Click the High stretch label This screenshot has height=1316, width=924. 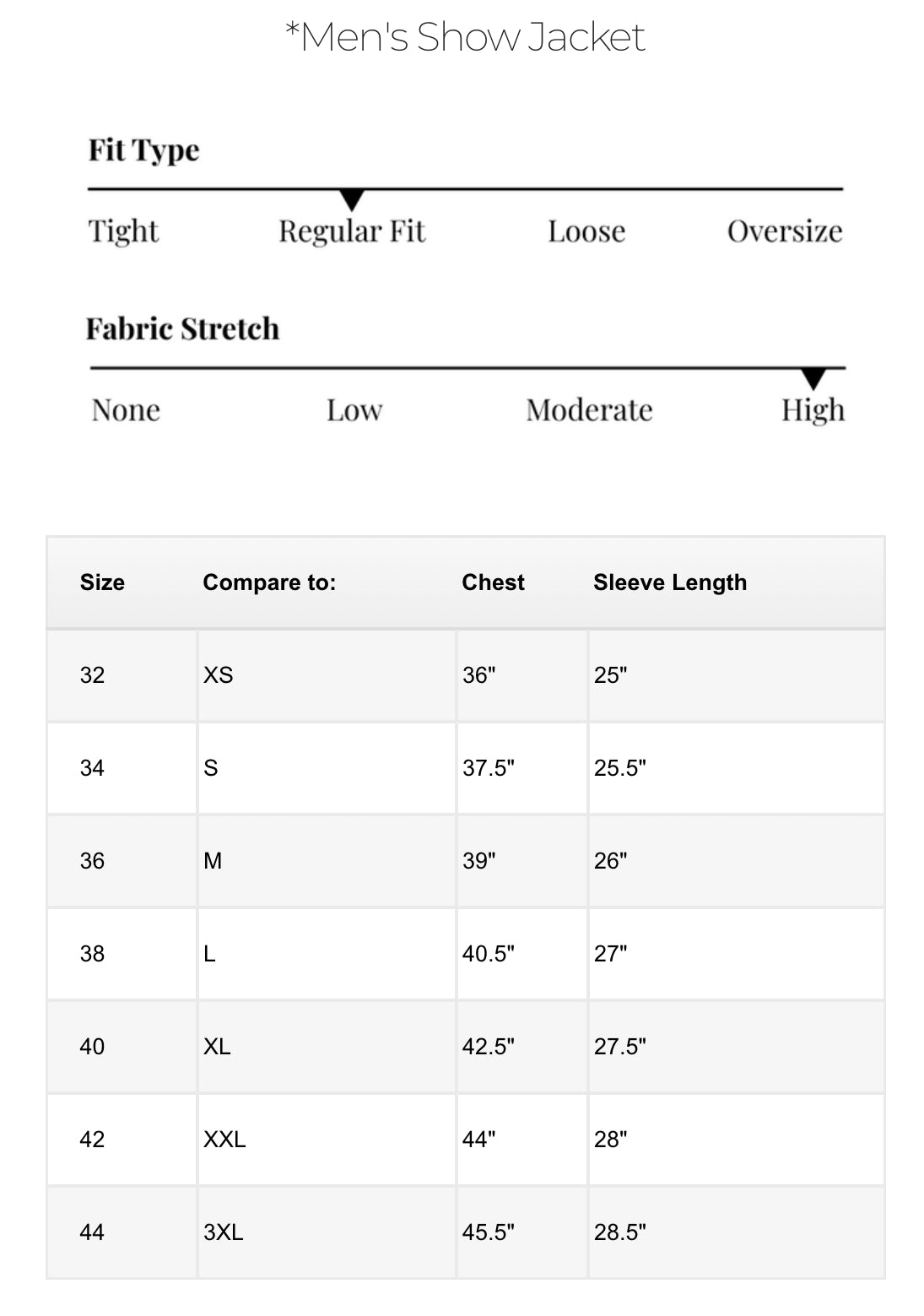[813, 410]
